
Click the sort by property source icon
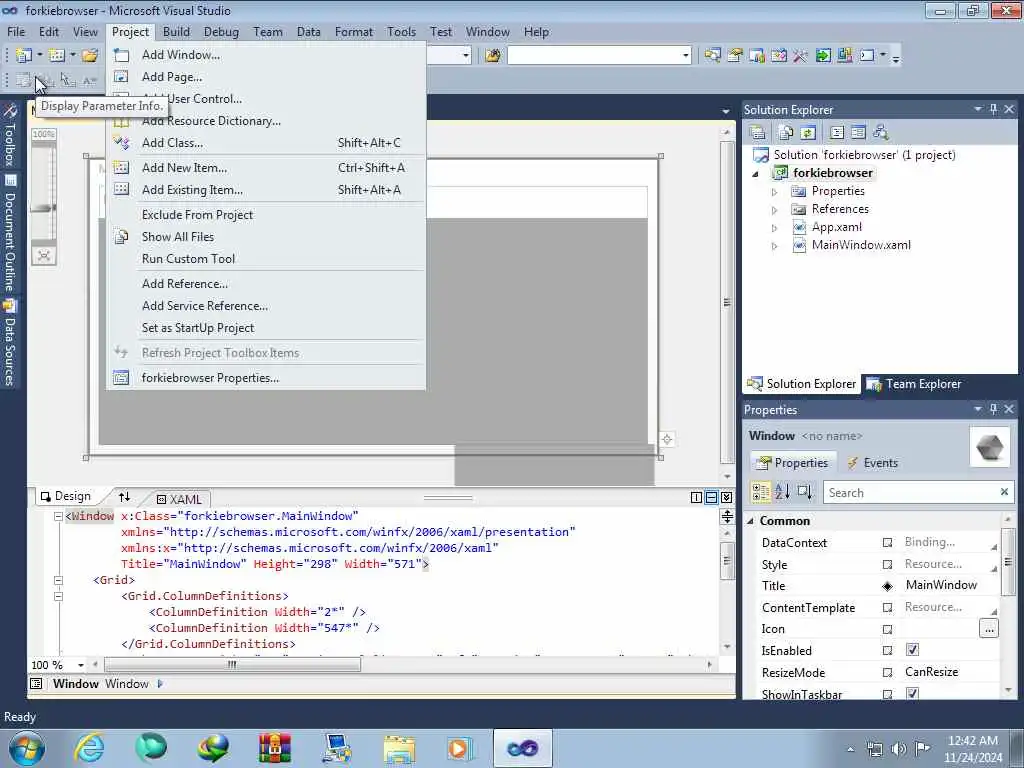tap(805, 492)
